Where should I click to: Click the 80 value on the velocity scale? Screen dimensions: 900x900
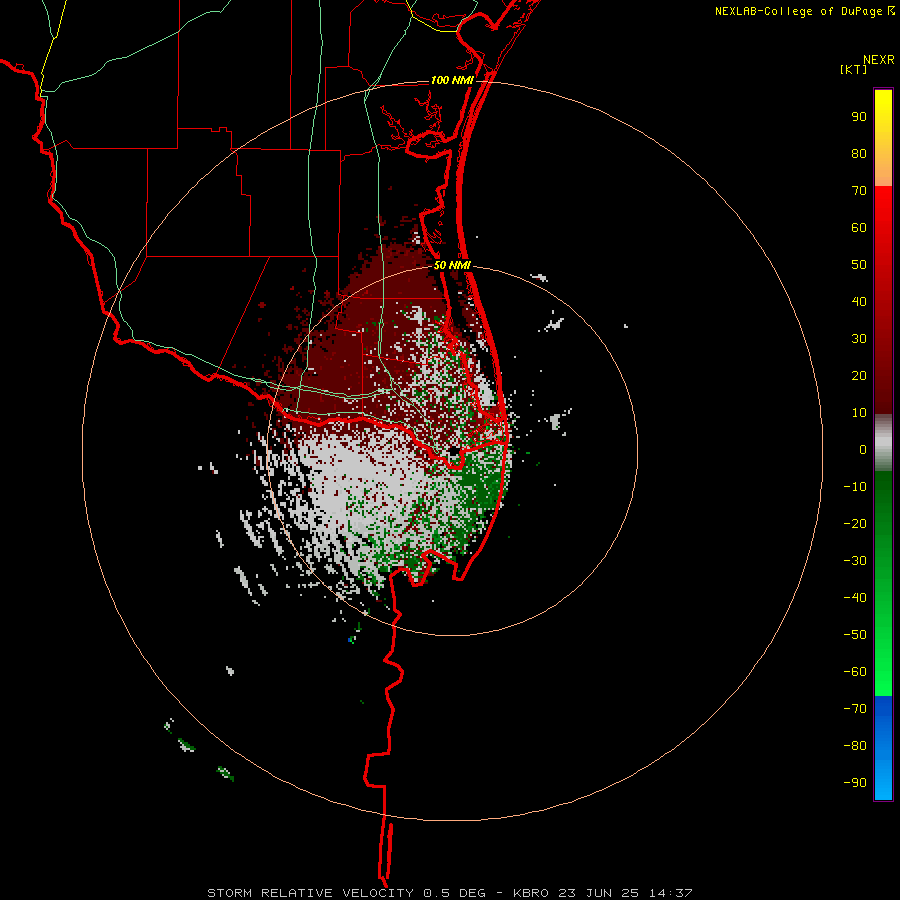coord(859,154)
